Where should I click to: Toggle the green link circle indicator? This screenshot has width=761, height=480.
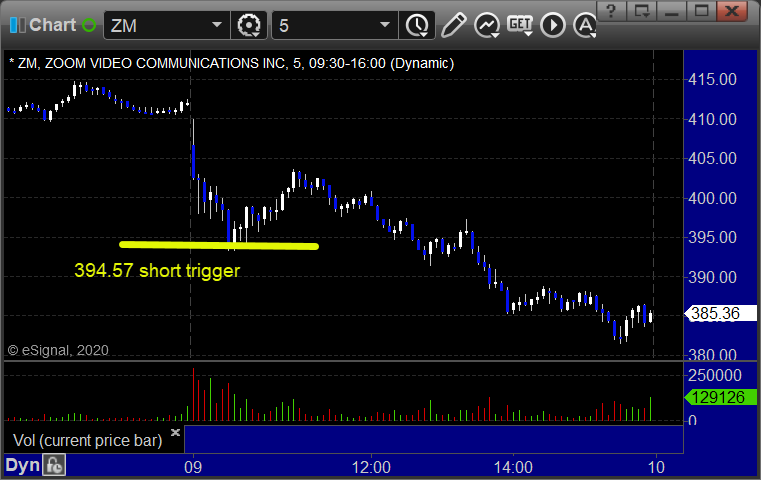coord(89,25)
